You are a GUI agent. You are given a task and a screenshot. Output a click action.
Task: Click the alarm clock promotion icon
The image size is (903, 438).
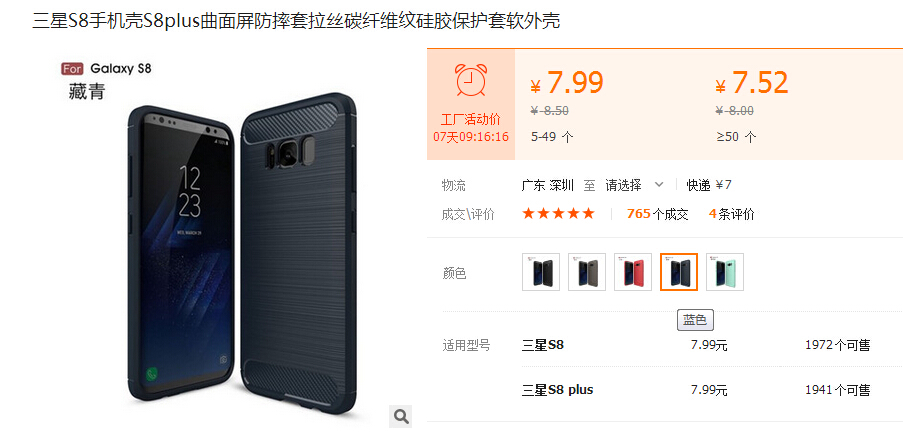point(471,80)
